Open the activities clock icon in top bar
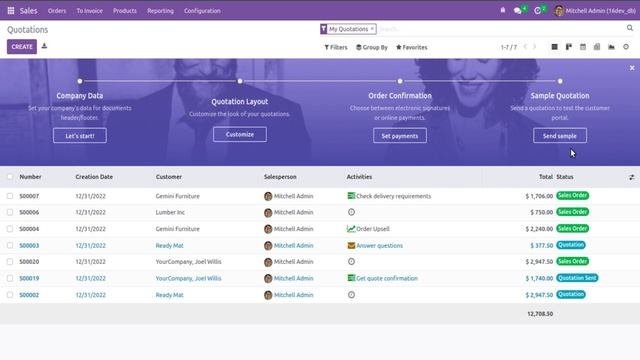The width and height of the screenshot is (640, 360). (538, 11)
